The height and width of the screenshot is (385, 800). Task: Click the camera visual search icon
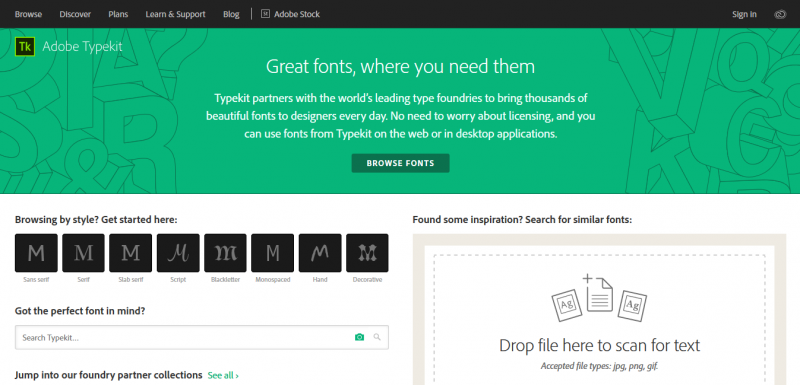click(x=360, y=337)
